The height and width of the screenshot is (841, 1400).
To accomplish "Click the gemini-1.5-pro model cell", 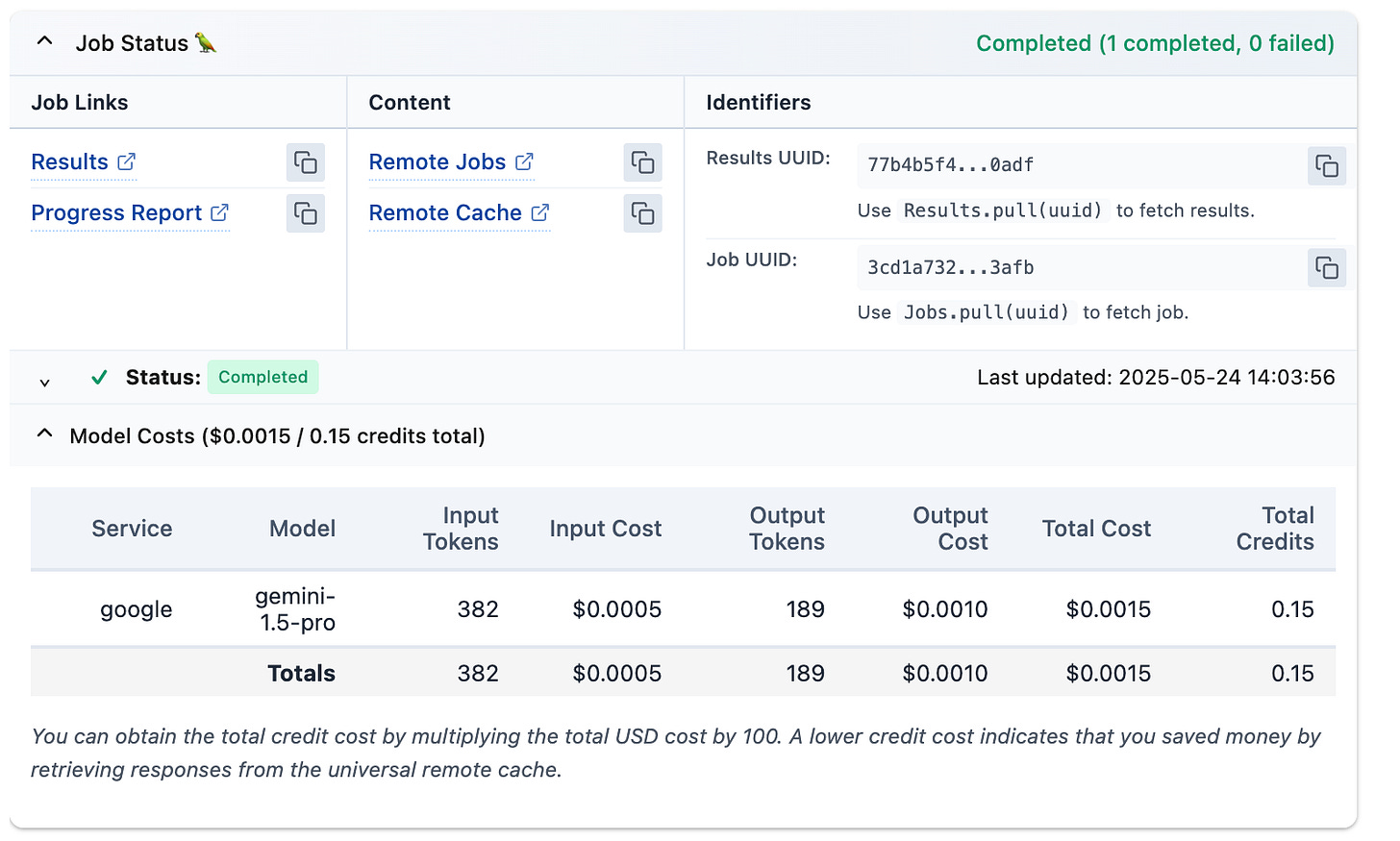I will (x=296, y=609).
